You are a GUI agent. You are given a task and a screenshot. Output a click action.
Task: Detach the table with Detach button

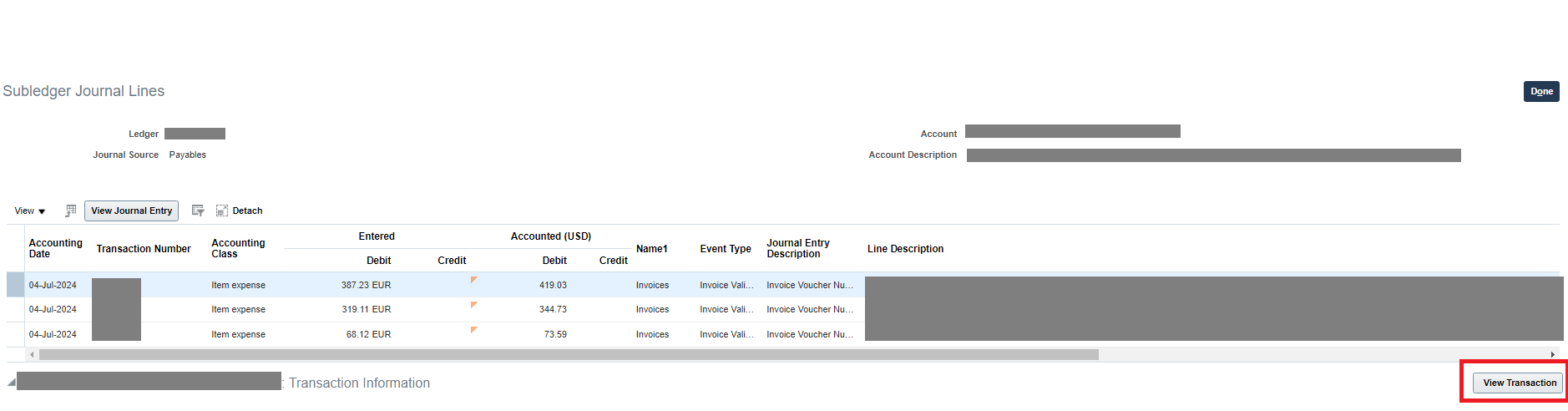[x=240, y=211]
